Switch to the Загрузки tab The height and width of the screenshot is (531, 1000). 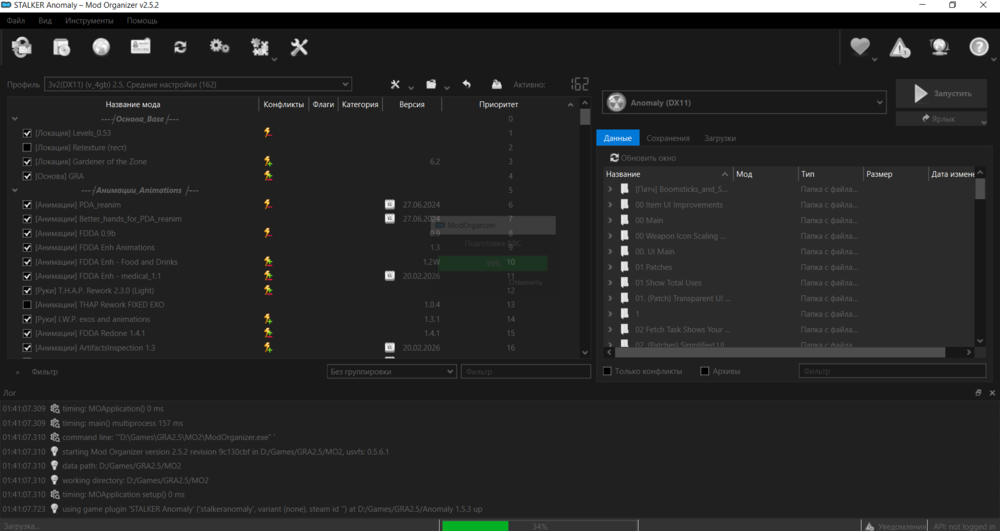coord(720,138)
